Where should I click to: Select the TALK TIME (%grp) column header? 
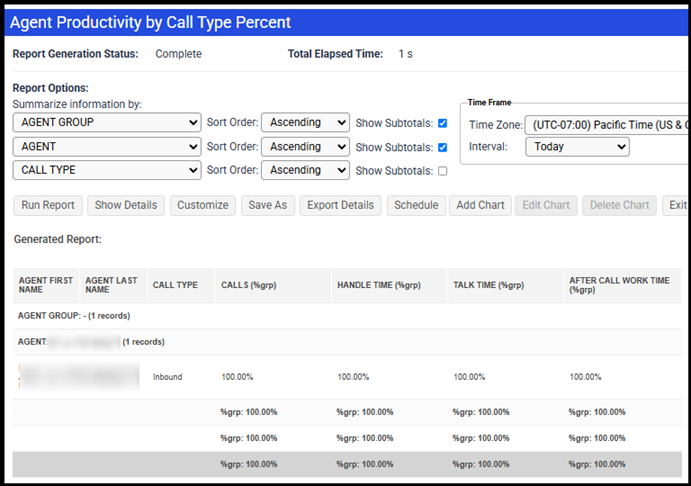click(x=505, y=286)
